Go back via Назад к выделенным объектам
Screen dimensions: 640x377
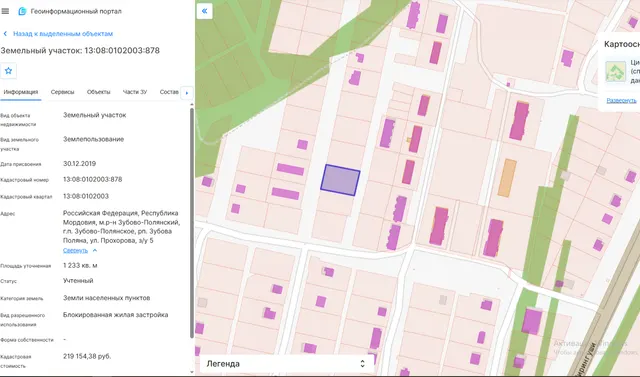(63, 34)
